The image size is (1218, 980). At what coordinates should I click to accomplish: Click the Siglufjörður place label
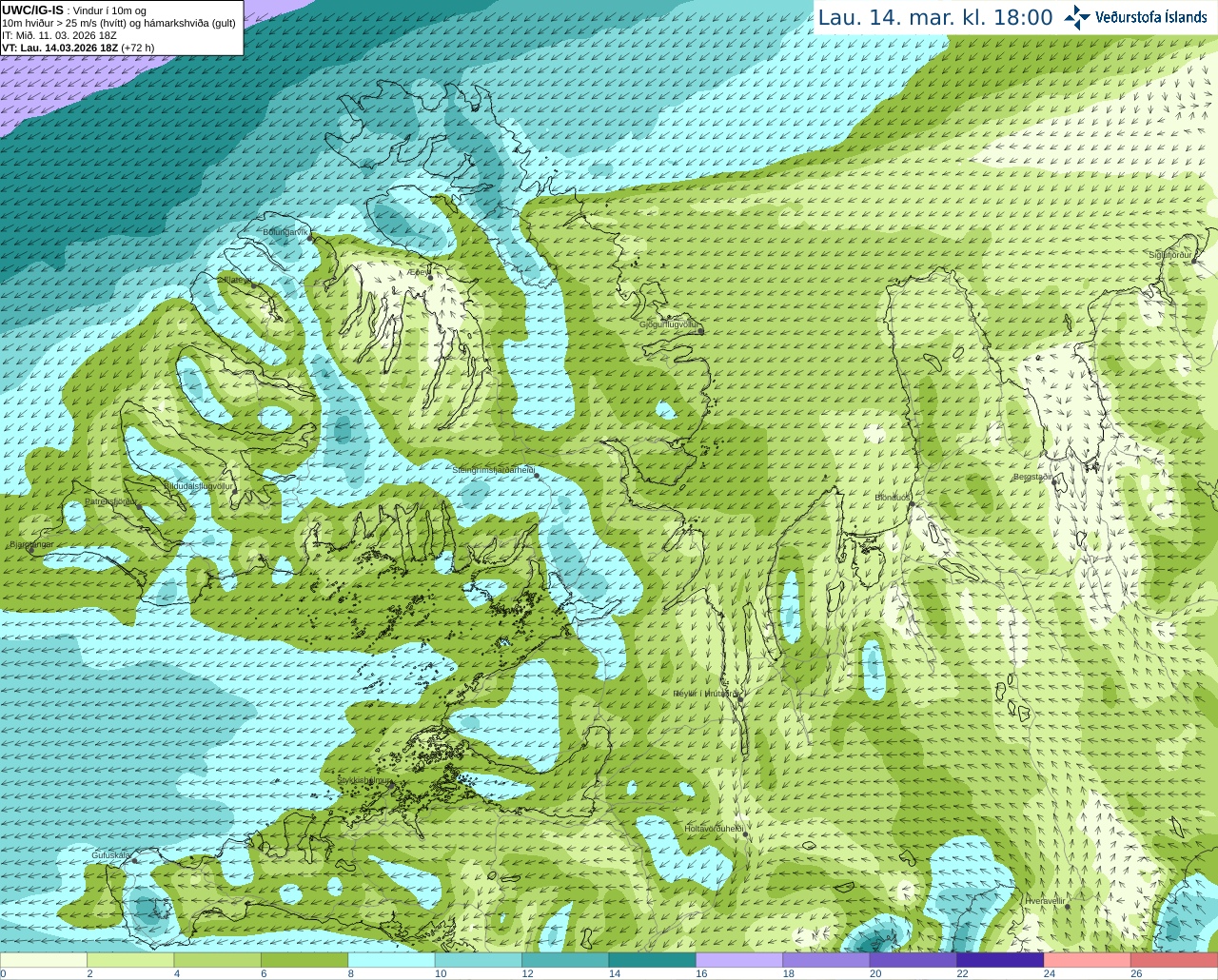click(x=1170, y=255)
